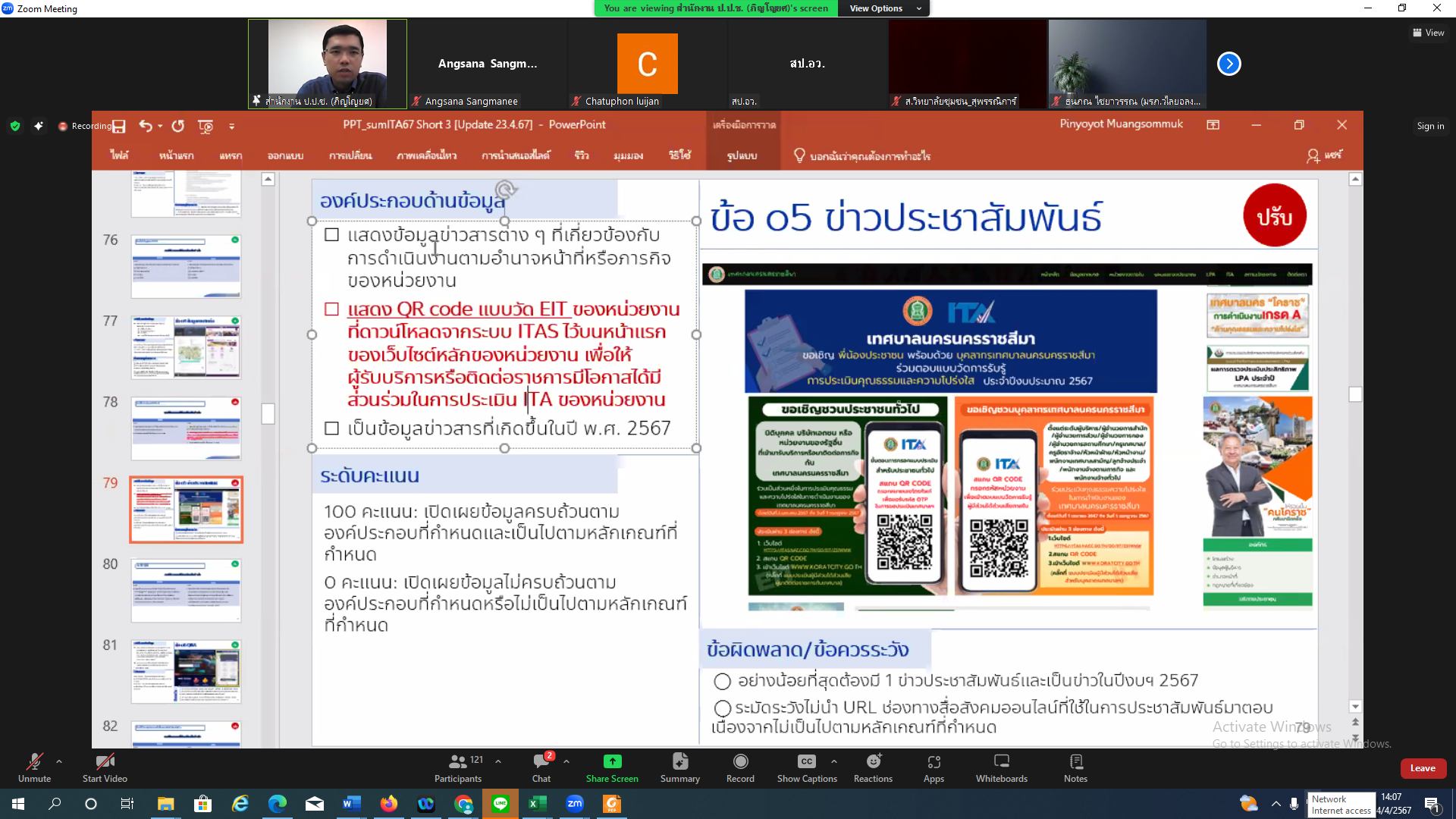Click start slideshow from beginning icon
The width and height of the screenshot is (1456, 819).
(x=206, y=126)
